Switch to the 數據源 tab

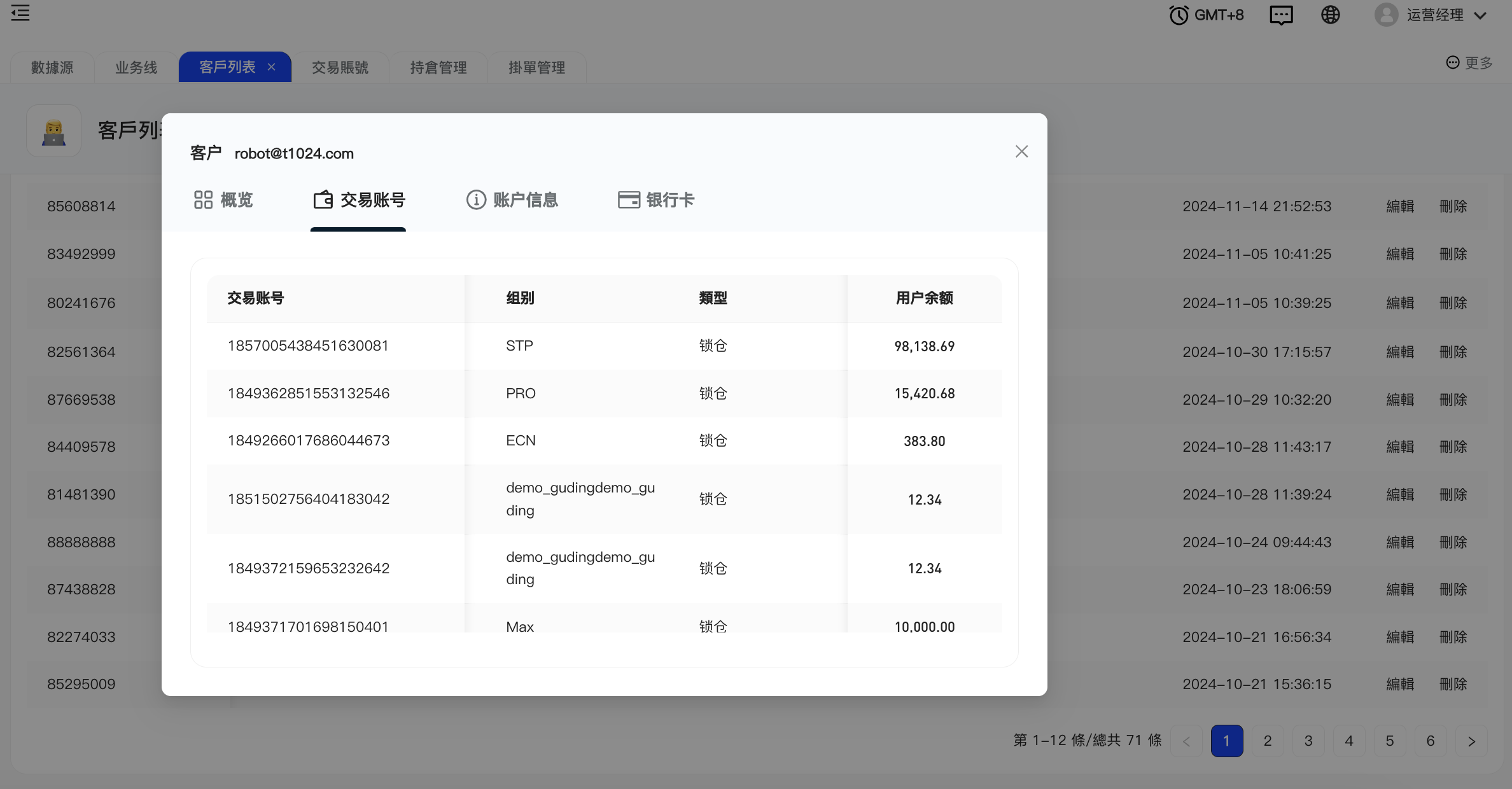(52, 67)
